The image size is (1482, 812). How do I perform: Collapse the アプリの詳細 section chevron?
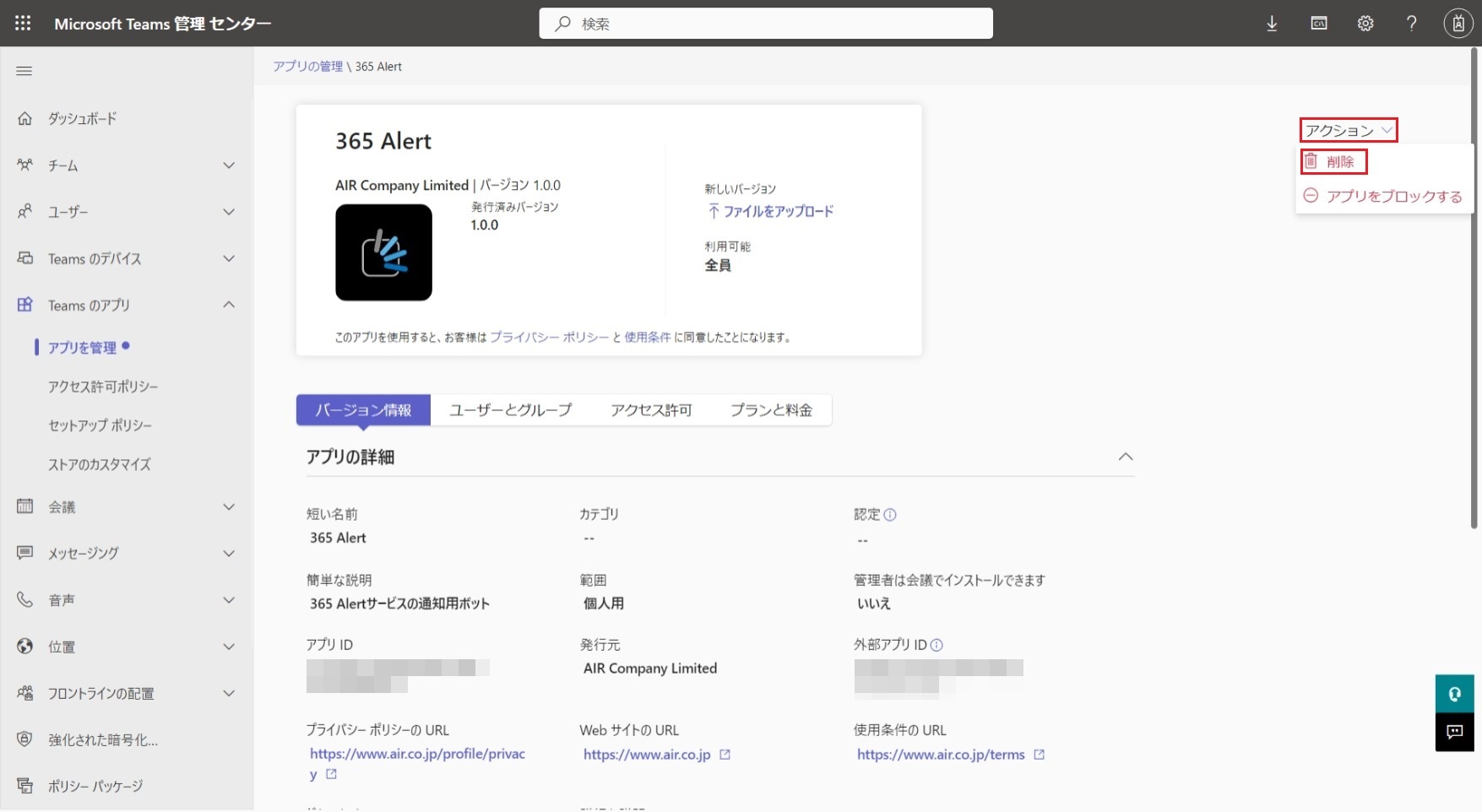tap(1125, 457)
